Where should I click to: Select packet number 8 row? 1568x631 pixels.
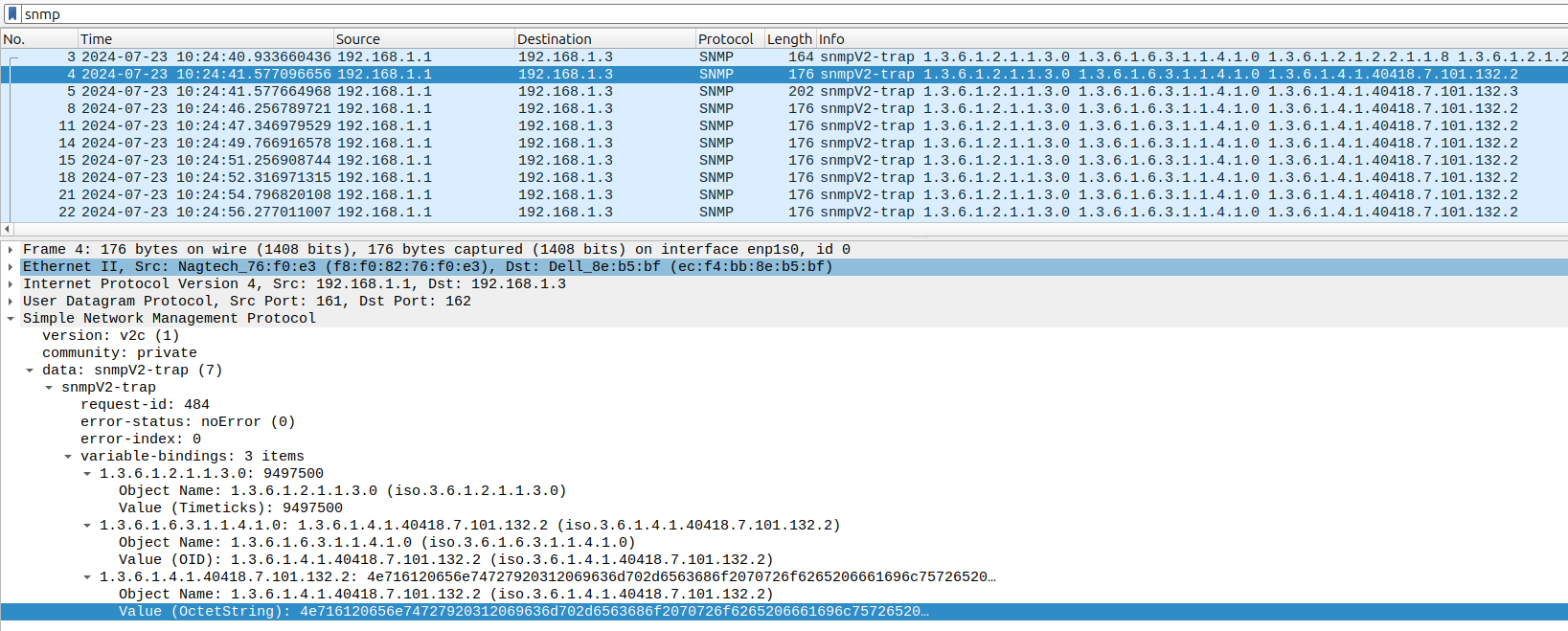click(x=784, y=108)
